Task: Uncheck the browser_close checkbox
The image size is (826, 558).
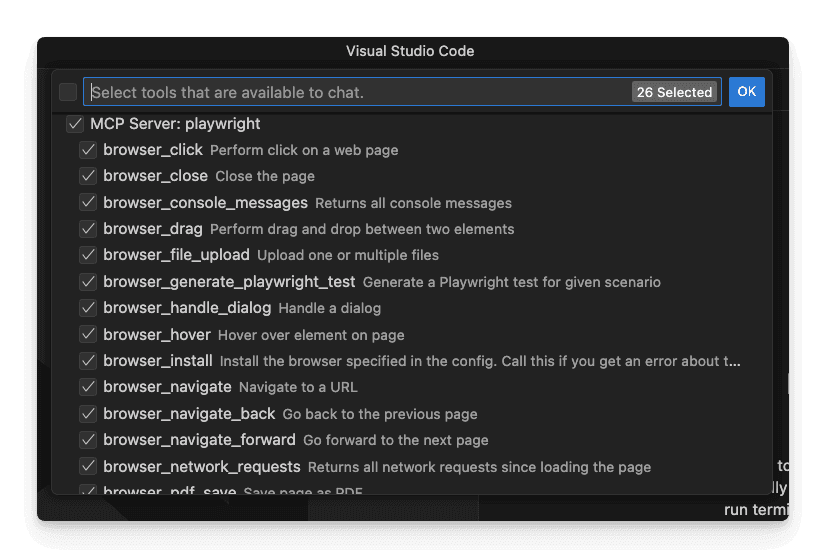Action: pyautogui.click(x=88, y=176)
